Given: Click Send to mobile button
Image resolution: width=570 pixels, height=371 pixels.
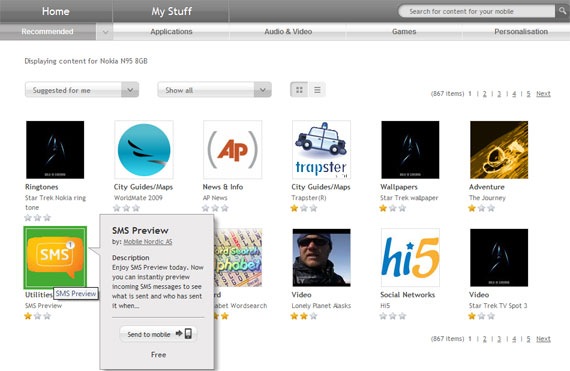Looking at the screenshot, I should [158, 334].
